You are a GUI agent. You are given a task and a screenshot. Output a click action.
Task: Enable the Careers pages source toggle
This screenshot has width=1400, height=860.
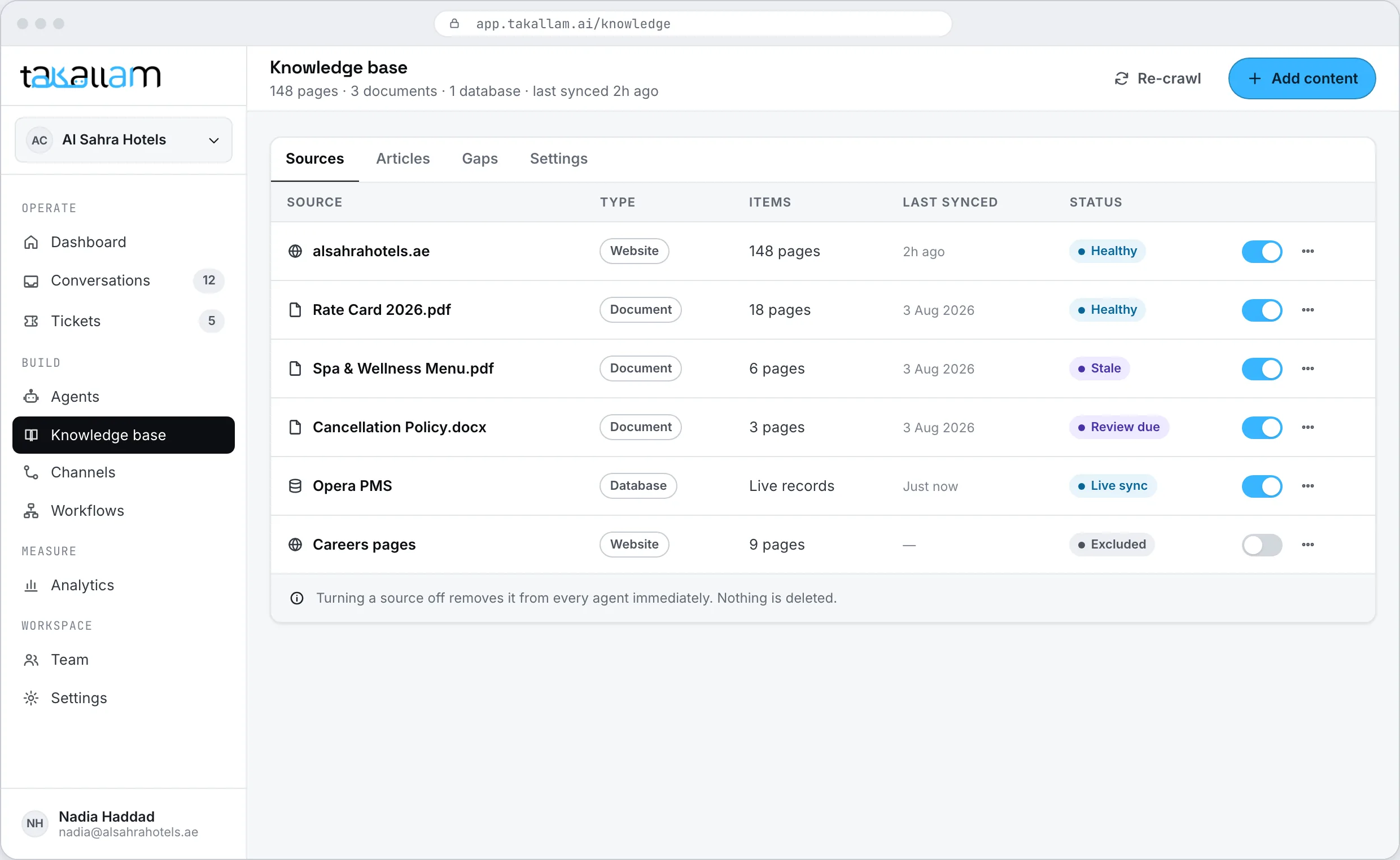(1261, 544)
